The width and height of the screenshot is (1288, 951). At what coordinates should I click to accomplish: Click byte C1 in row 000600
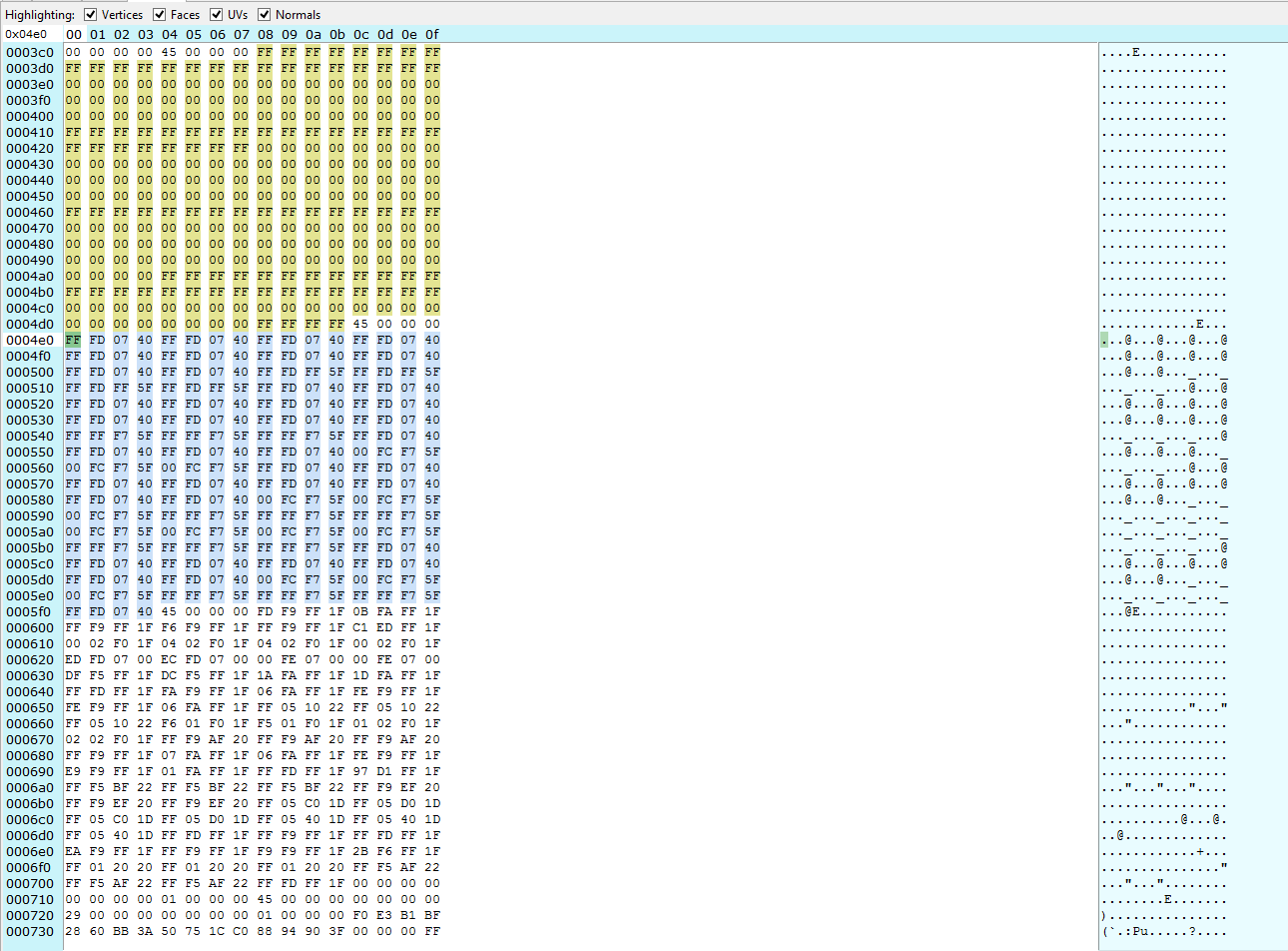point(360,626)
